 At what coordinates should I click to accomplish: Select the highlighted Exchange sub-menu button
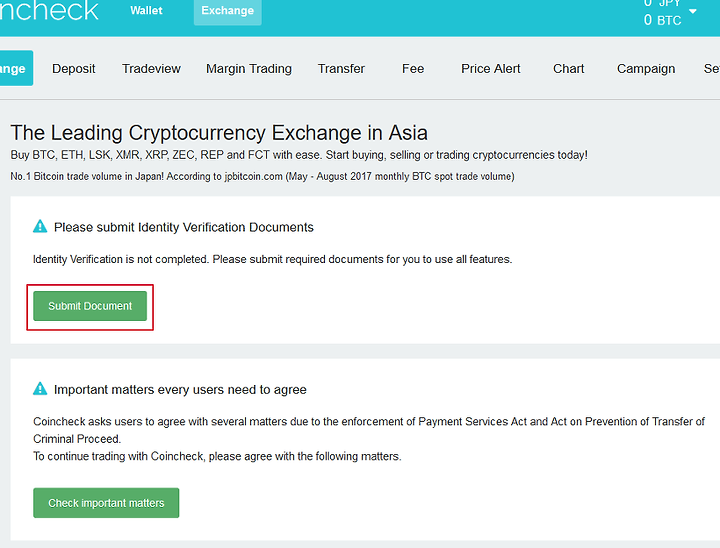[x=14, y=68]
